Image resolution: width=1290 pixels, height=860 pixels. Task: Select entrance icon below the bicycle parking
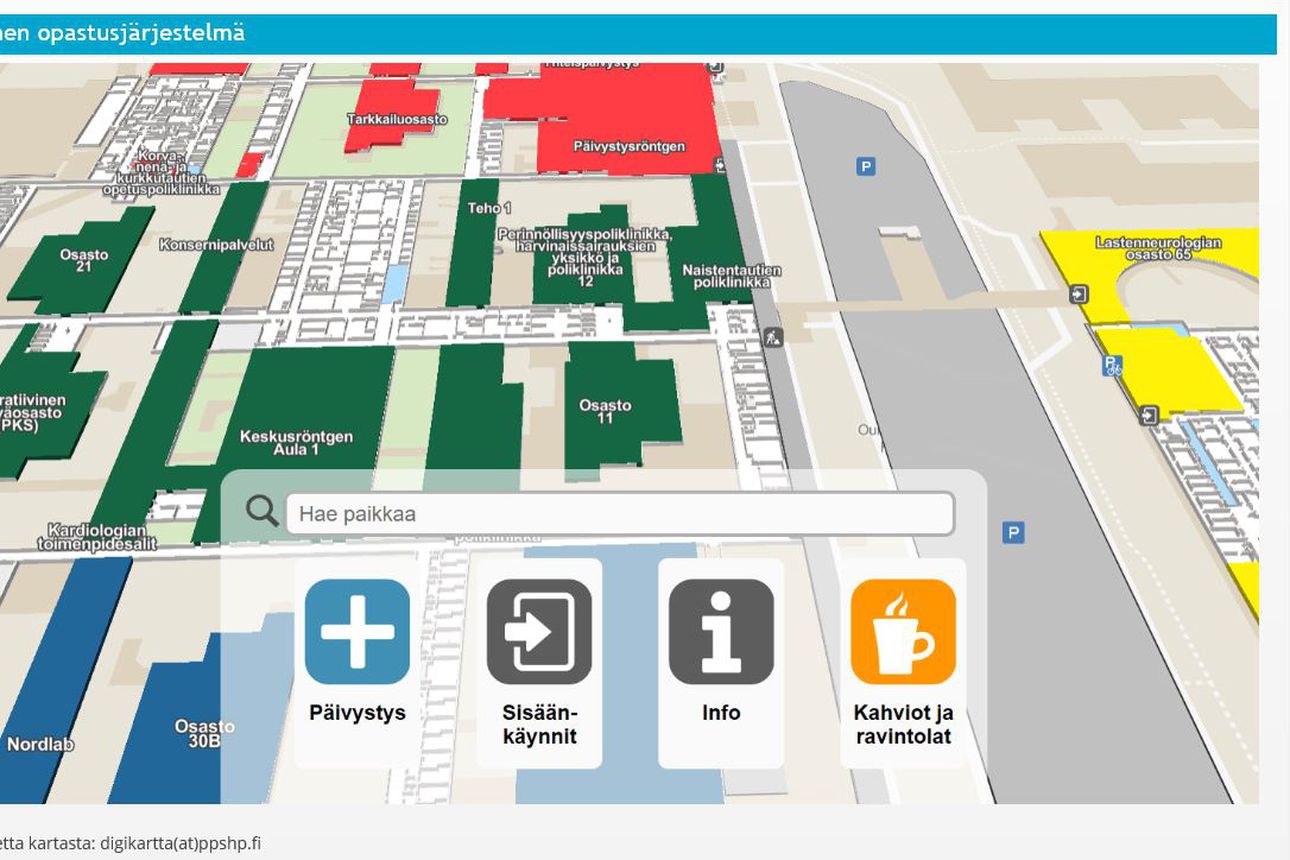click(1150, 414)
